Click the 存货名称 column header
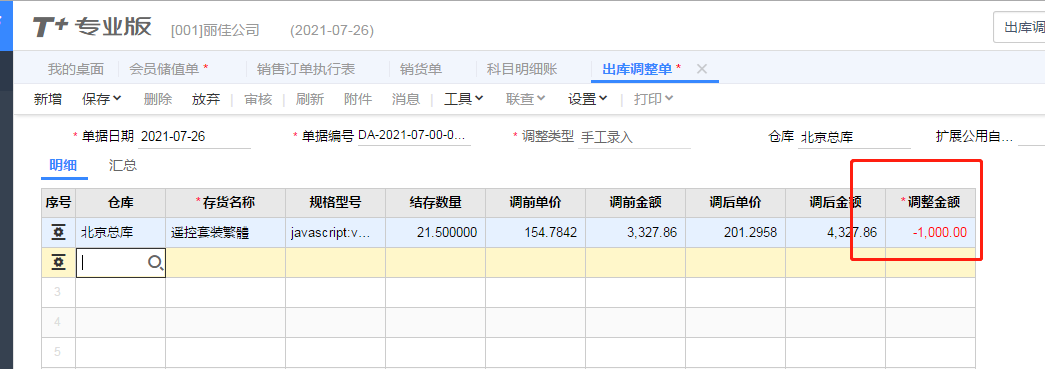The height and width of the screenshot is (369, 1045). (x=226, y=202)
